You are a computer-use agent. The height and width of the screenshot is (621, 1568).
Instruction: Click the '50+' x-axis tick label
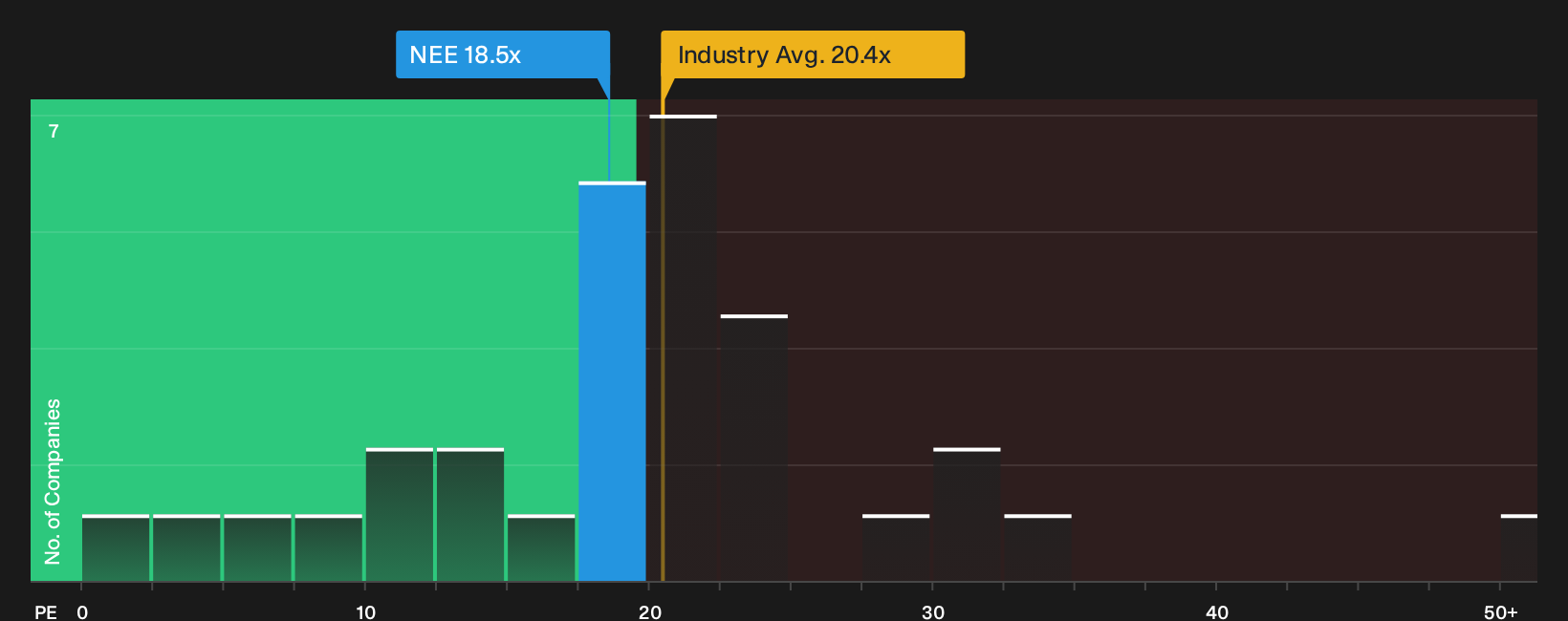[x=1501, y=612]
